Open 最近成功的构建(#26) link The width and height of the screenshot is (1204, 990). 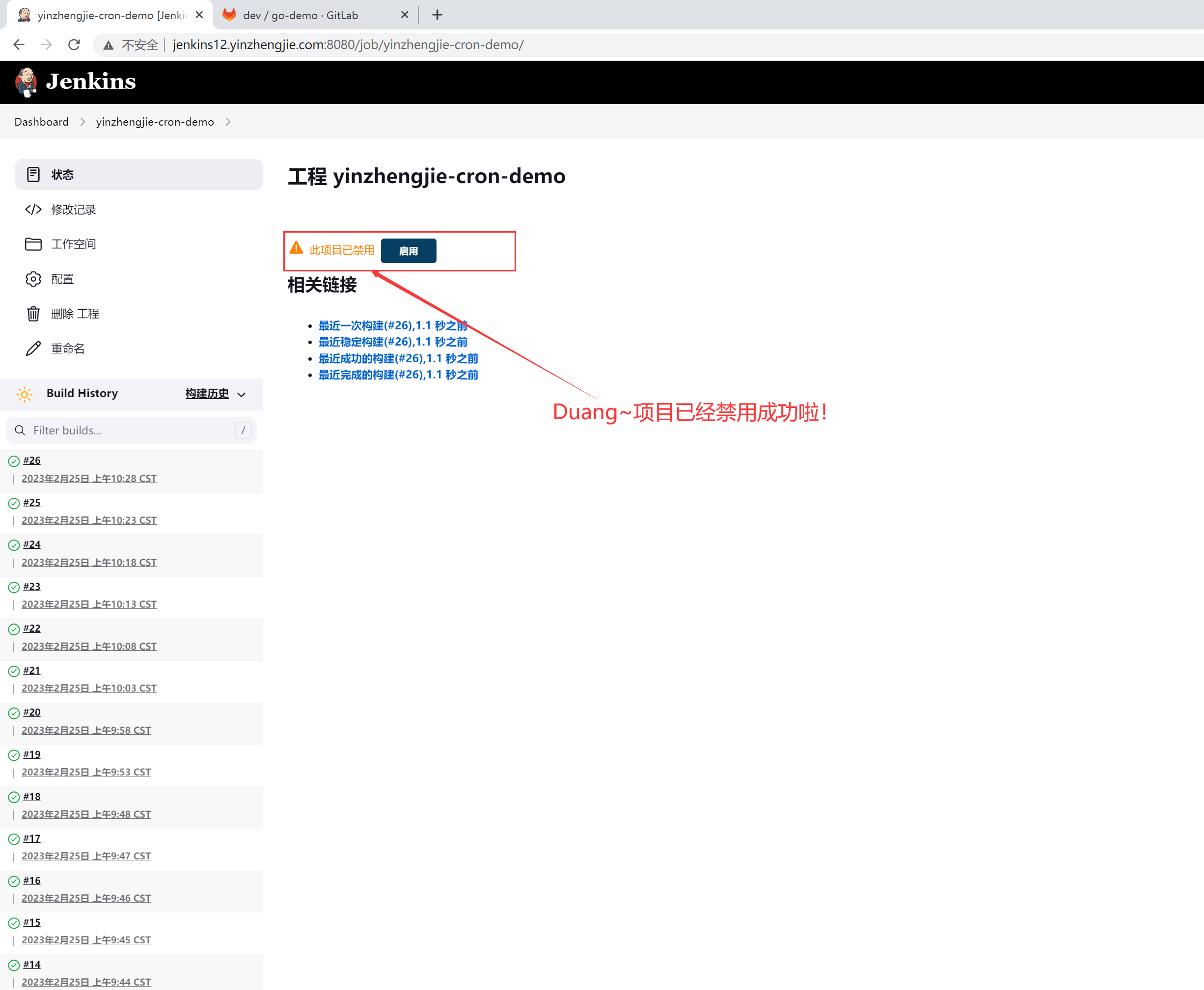[398, 359]
